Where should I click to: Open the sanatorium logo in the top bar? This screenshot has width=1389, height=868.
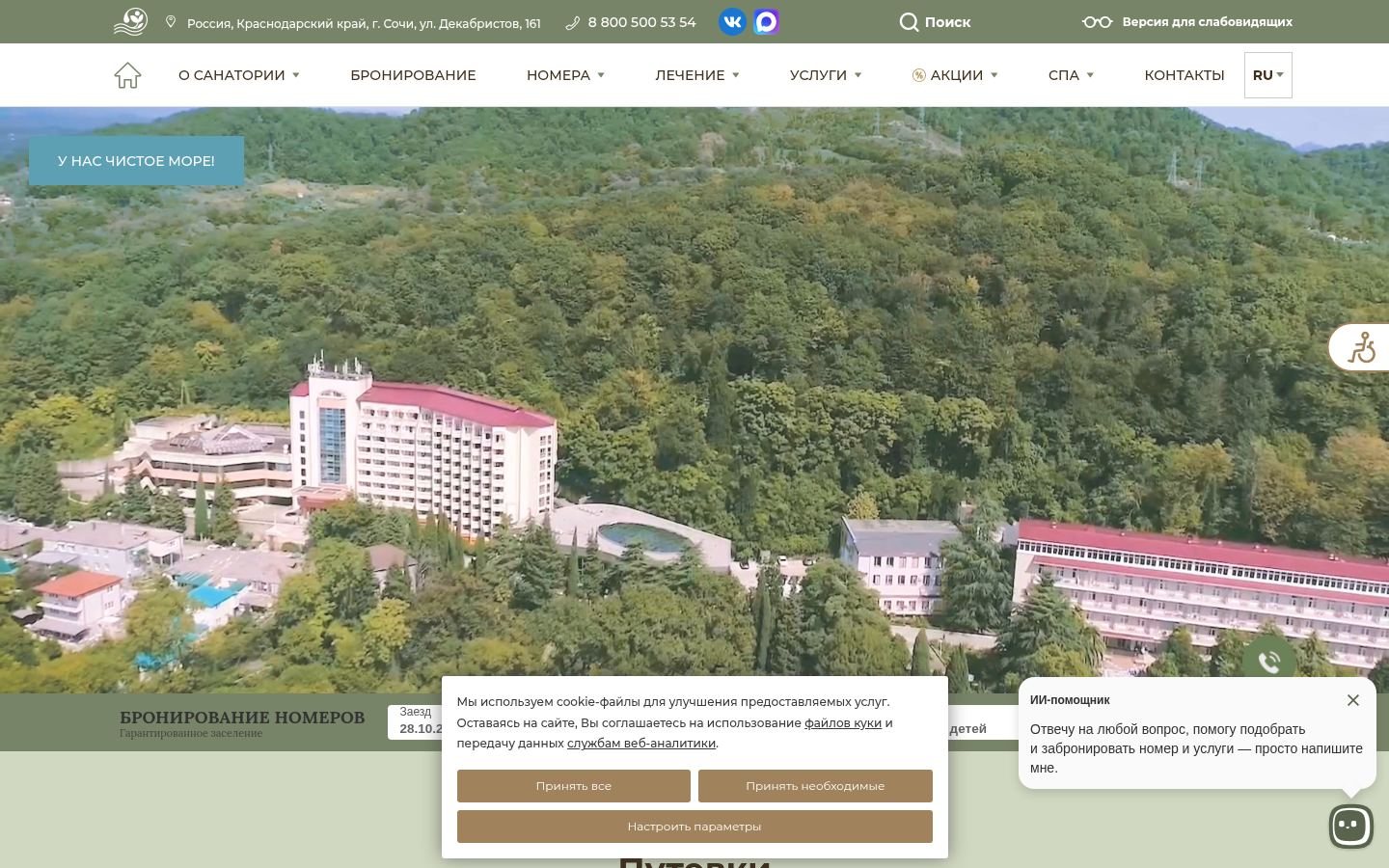(x=130, y=21)
